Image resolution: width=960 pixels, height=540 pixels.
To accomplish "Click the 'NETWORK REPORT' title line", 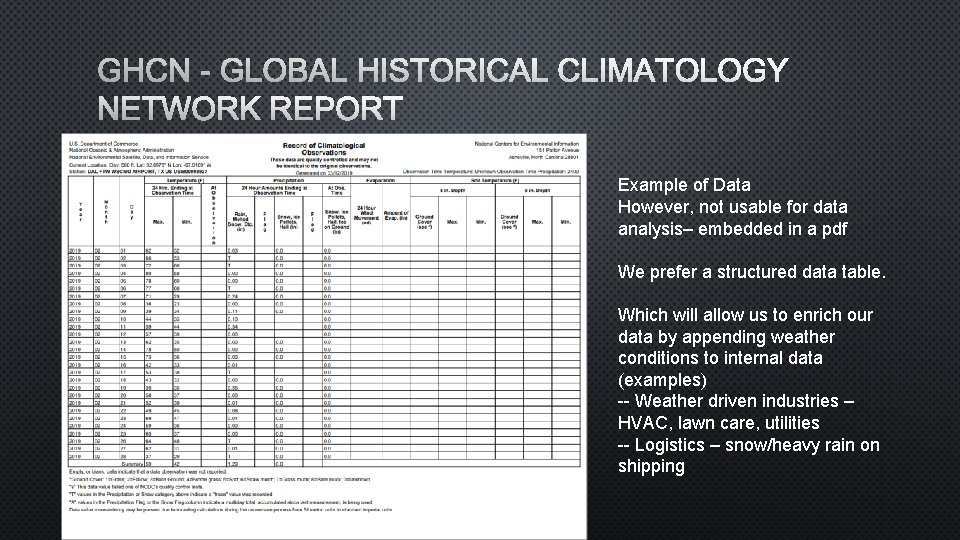I will [x=250, y=108].
